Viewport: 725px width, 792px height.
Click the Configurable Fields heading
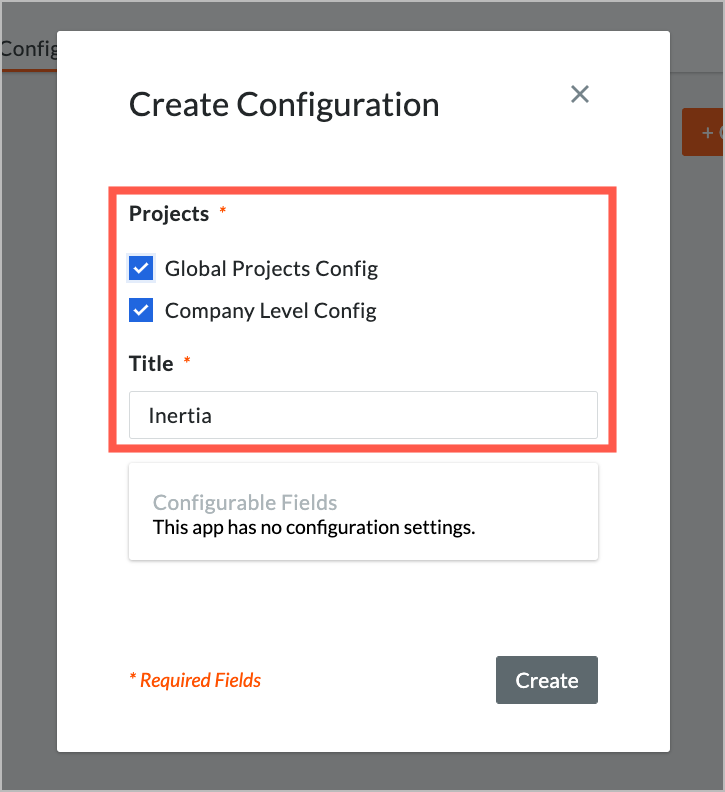[245, 503]
